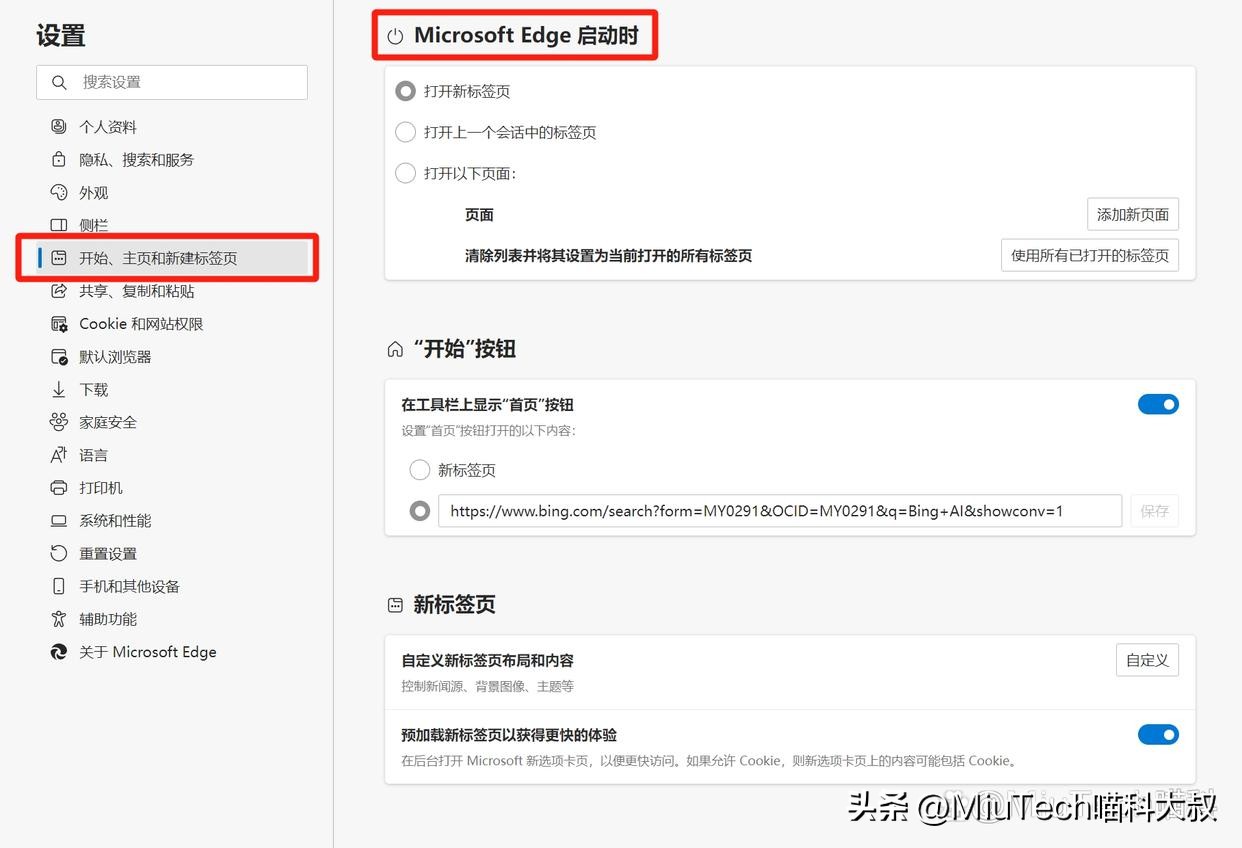Viewport: 1242px width, 848px height.
Task: Click 设置"首页"按钮打开的以下内容 text
Action: [x=489, y=430]
